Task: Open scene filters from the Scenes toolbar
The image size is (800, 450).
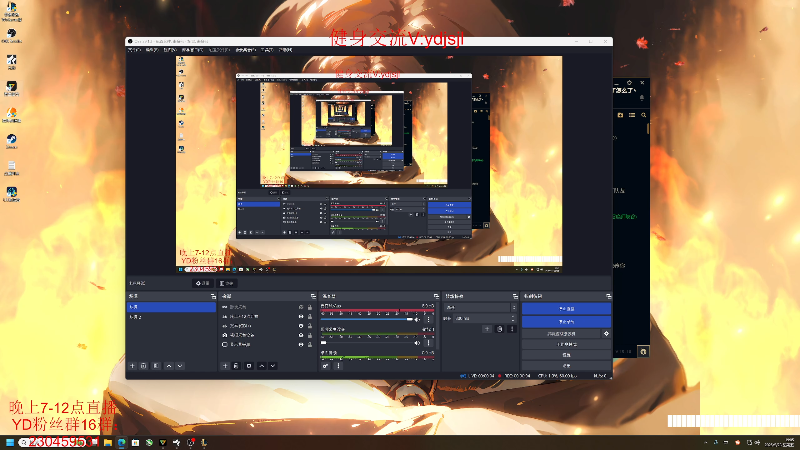Action: pyautogui.click(x=156, y=366)
